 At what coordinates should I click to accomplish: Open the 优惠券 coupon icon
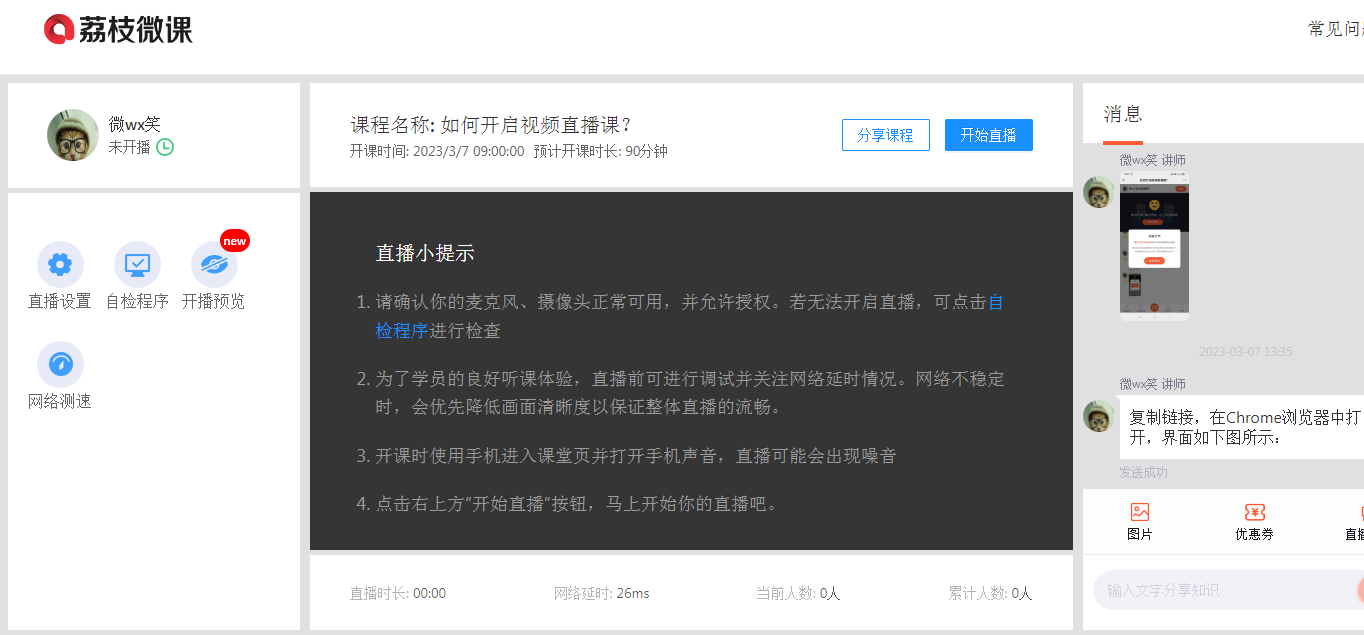click(1254, 513)
